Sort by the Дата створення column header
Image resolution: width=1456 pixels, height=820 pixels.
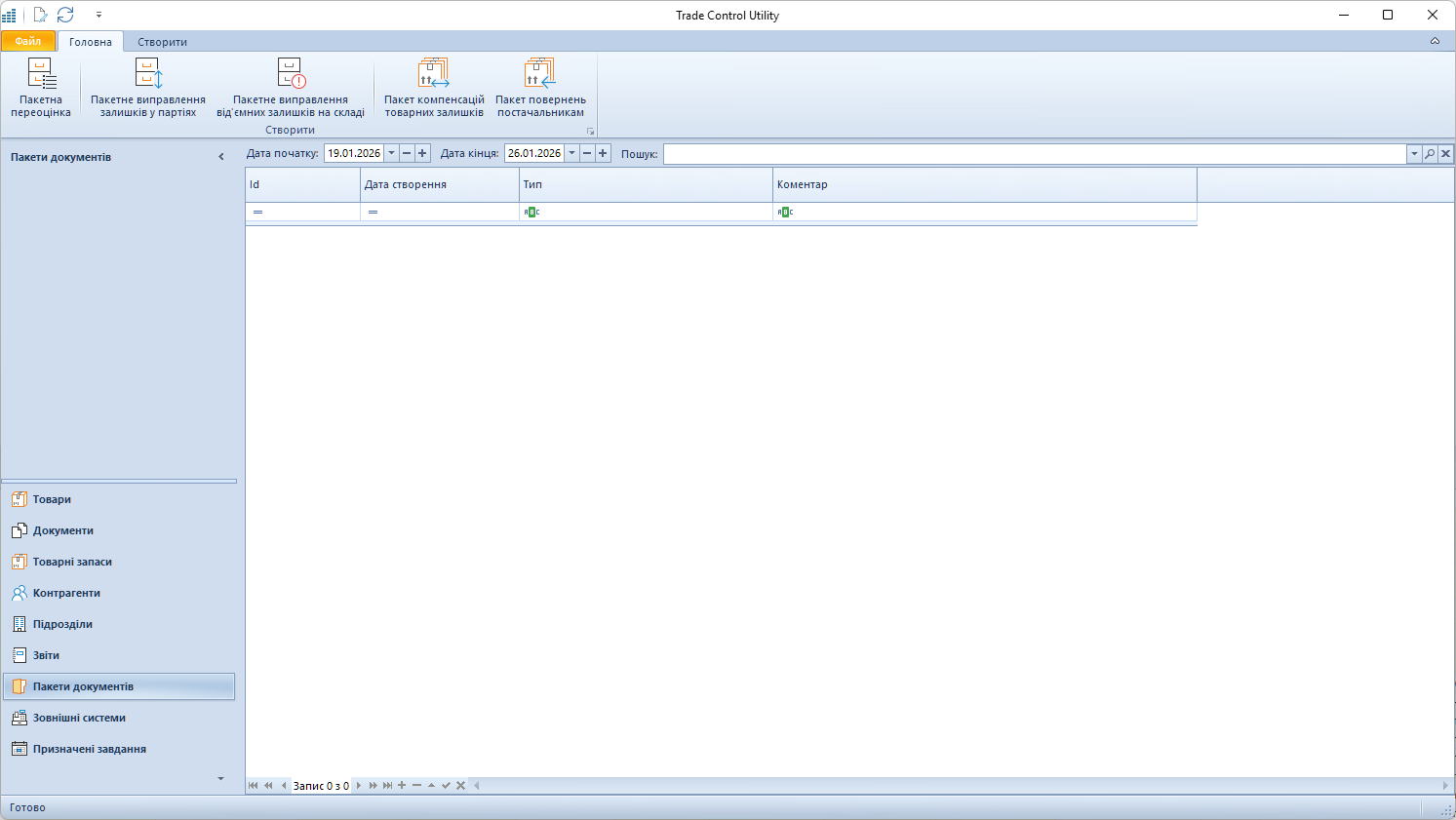pos(439,184)
